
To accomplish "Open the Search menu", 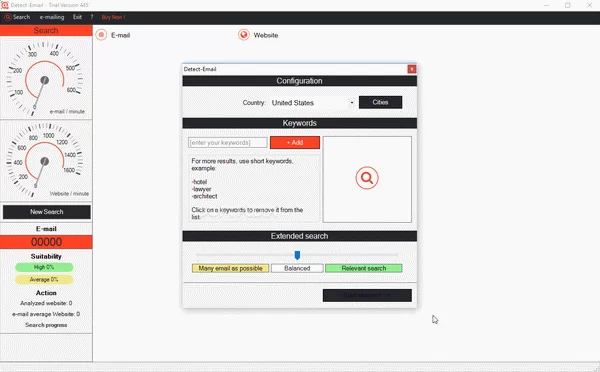I will 17,17.
